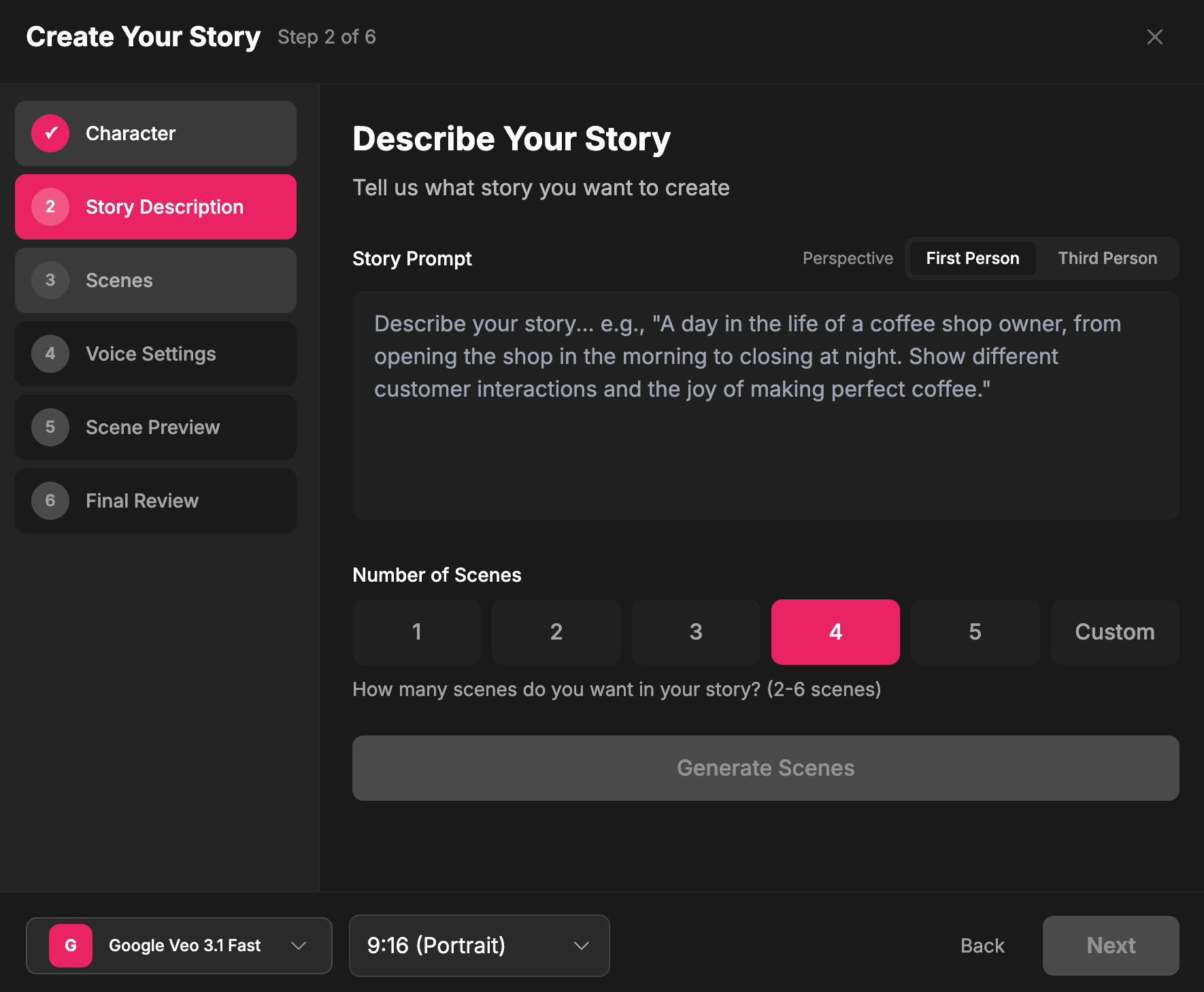
Task: Click the 'Tell us what story you want to create' subtitle
Action: pos(541,188)
